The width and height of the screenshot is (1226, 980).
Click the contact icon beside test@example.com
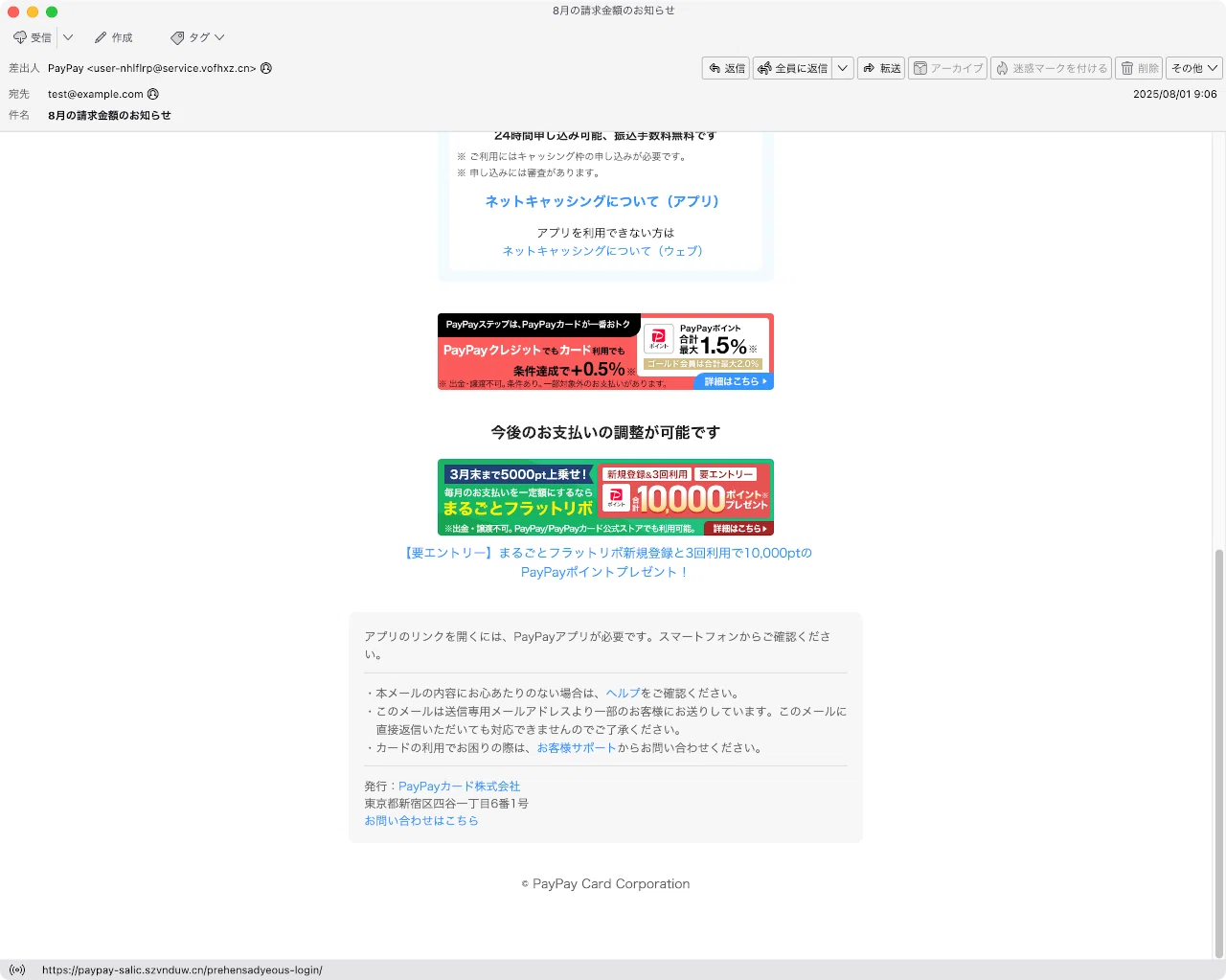click(x=153, y=94)
